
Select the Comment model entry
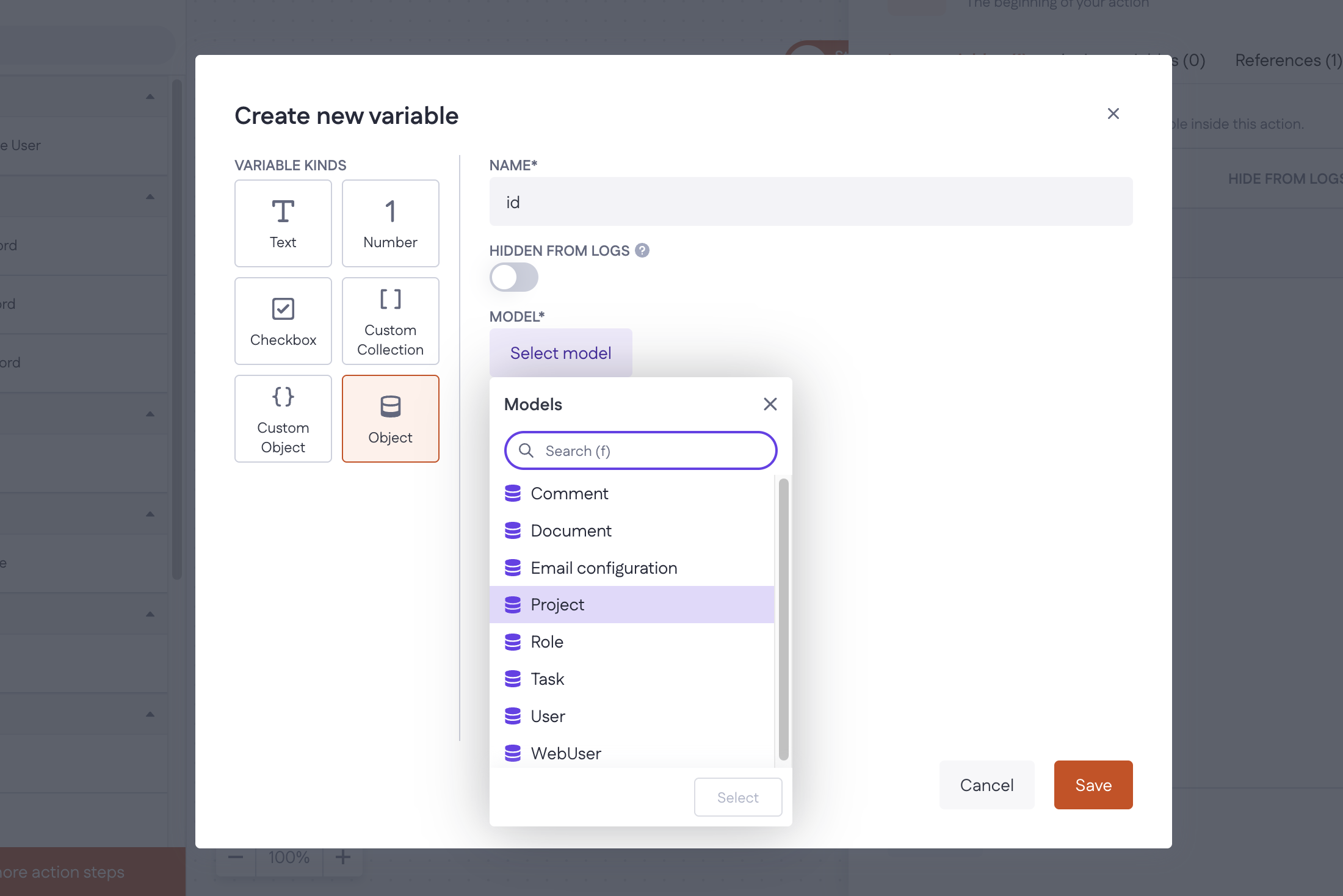pyautogui.click(x=569, y=493)
